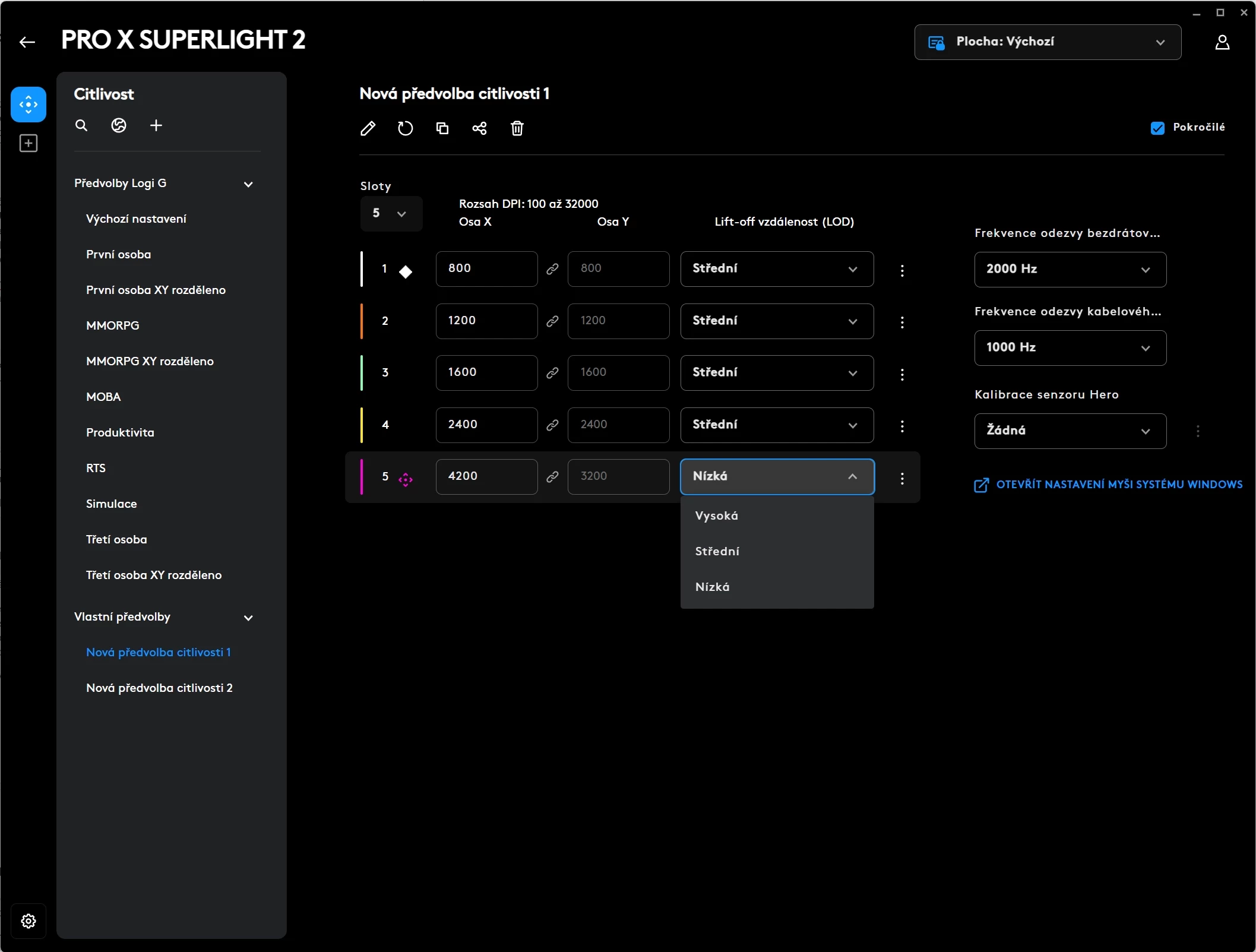The image size is (1256, 952).
Task: Select the MMORPG XY rozděleno preset
Action: coord(150,362)
